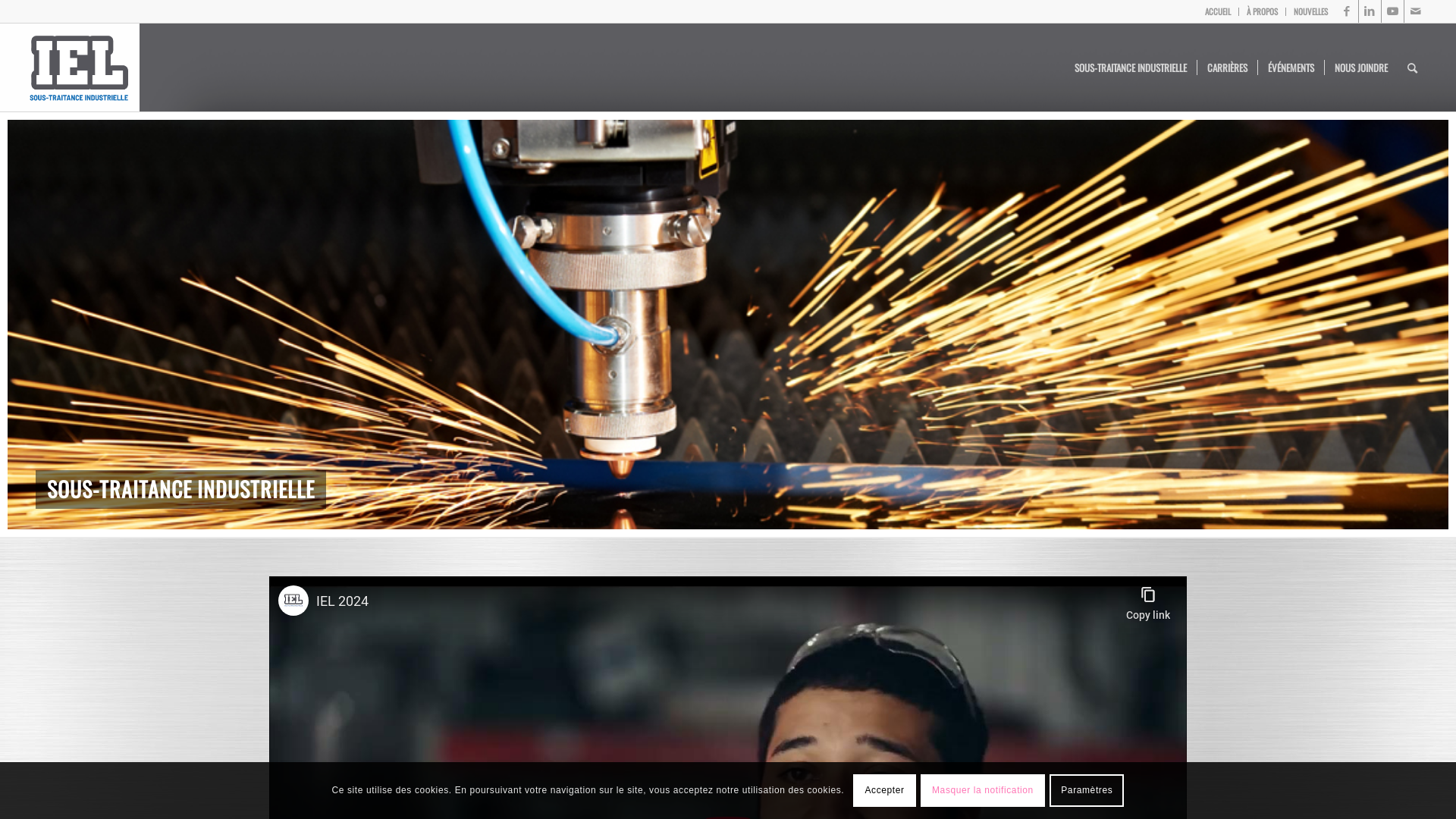Click the IEL channel avatar on video
Screen dimensions: 1456x819
click(x=293, y=601)
